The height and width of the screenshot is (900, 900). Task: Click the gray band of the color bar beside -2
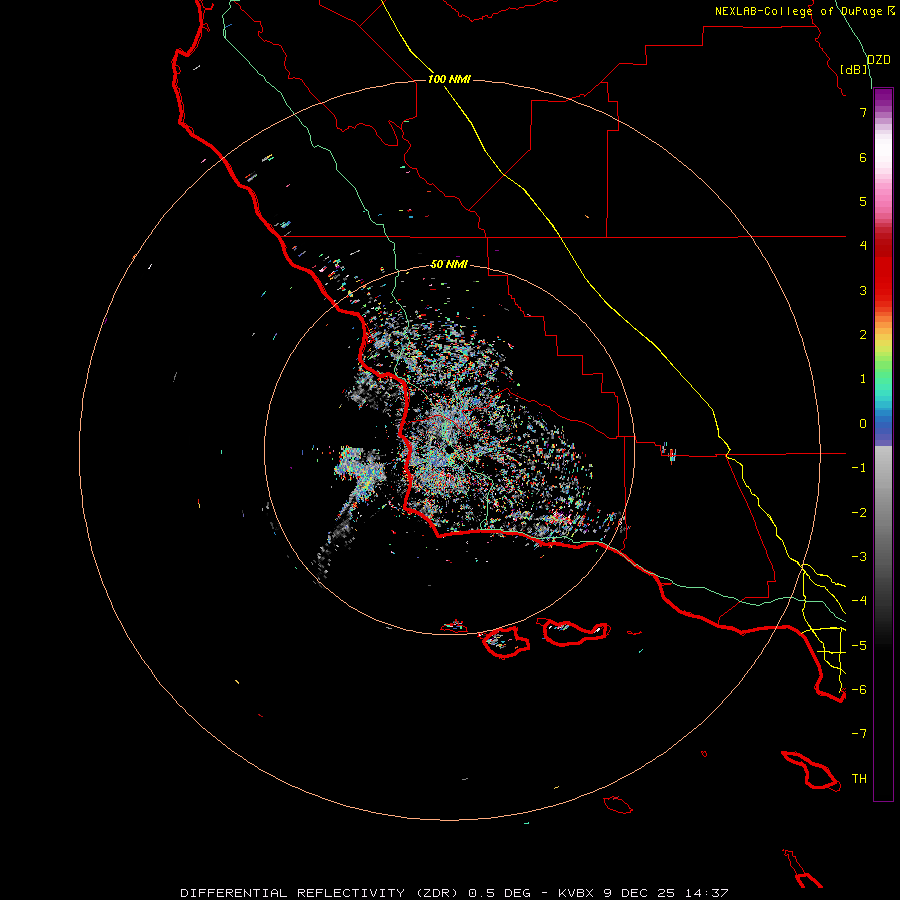tap(883, 513)
